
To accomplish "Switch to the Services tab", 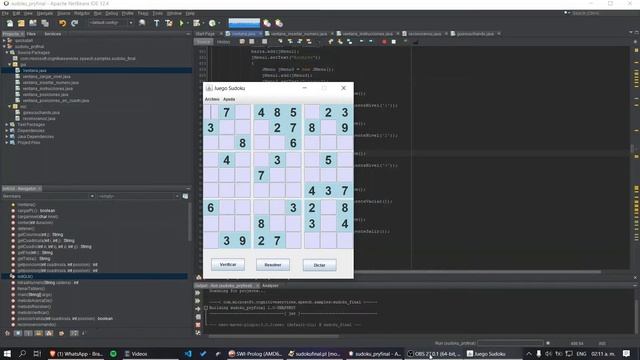I will point(53,34).
